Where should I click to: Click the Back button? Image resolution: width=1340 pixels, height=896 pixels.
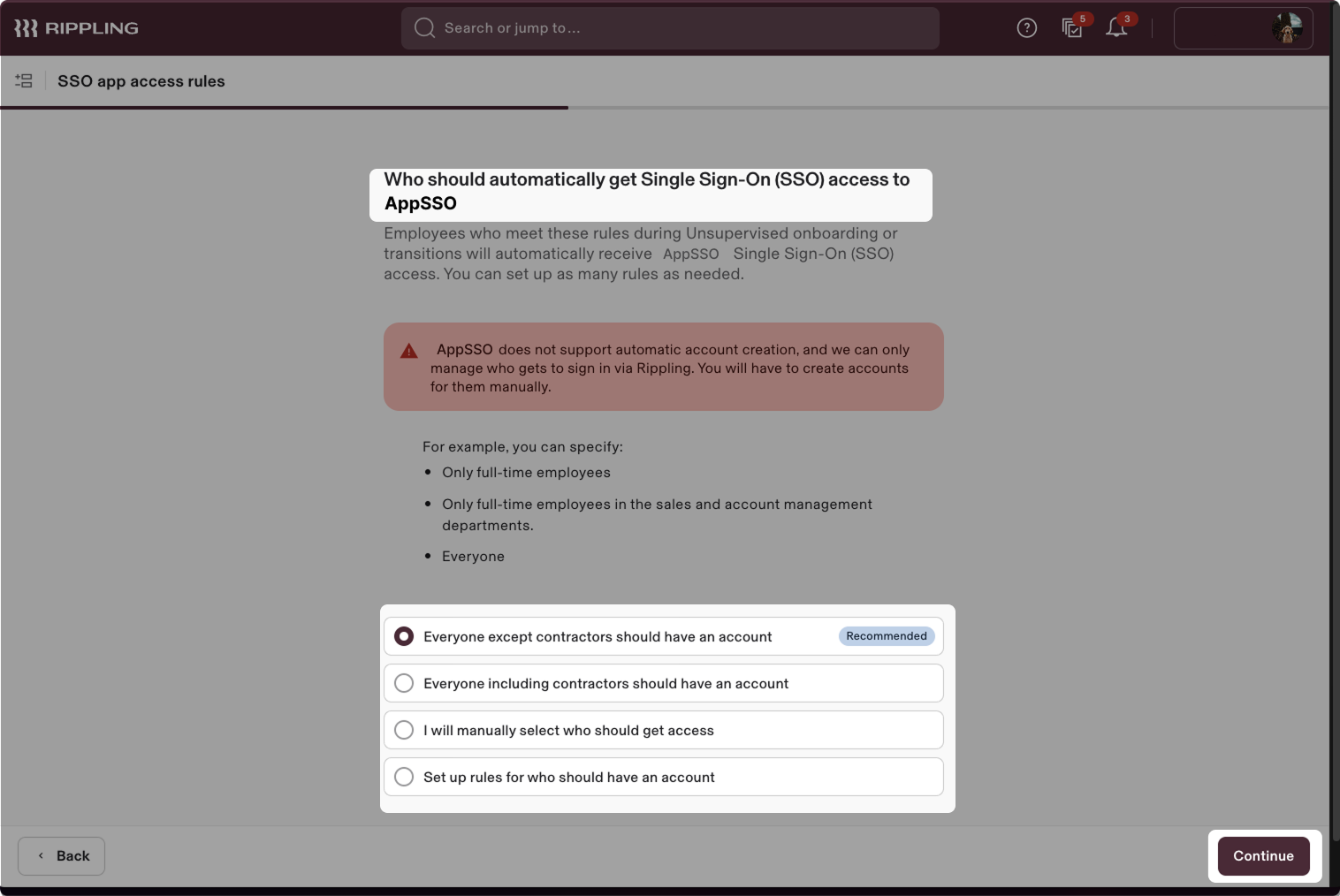pyautogui.click(x=62, y=855)
